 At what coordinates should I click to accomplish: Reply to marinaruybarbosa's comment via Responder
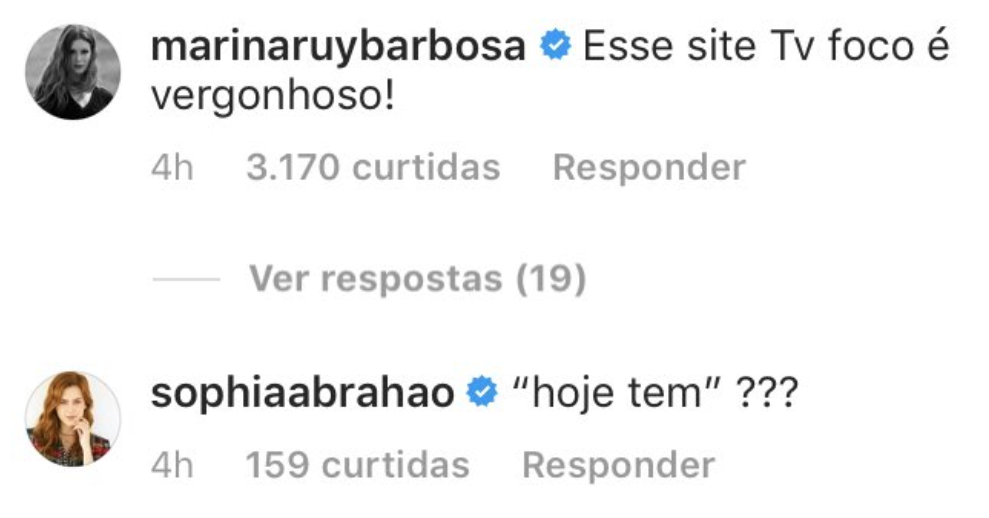pyautogui.click(x=649, y=168)
